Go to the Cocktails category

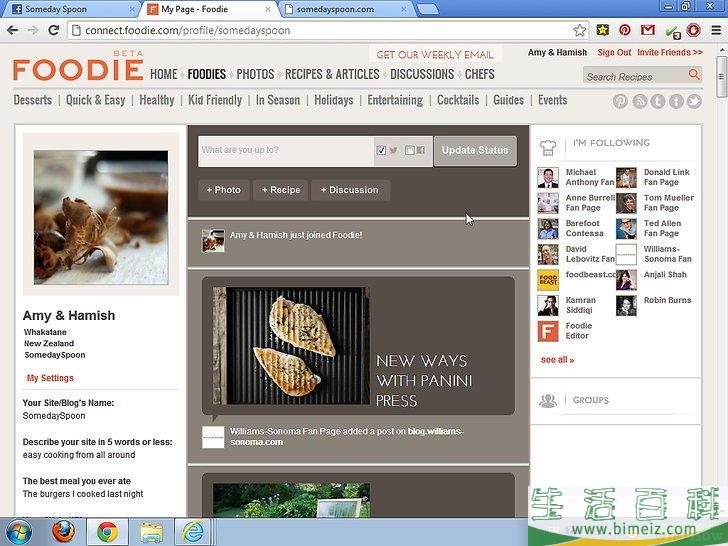coord(458,100)
